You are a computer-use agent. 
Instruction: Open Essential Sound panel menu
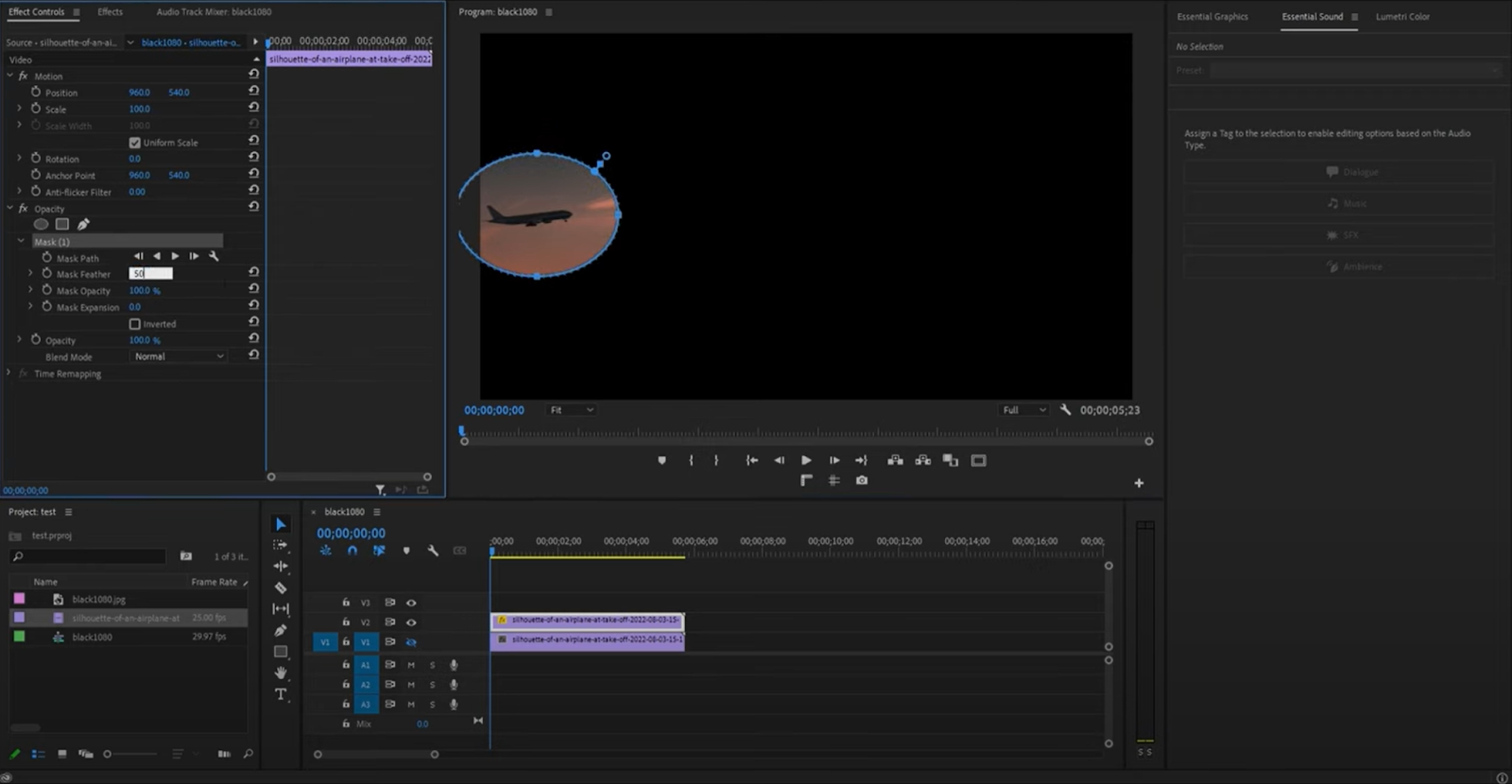click(x=1354, y=17)
